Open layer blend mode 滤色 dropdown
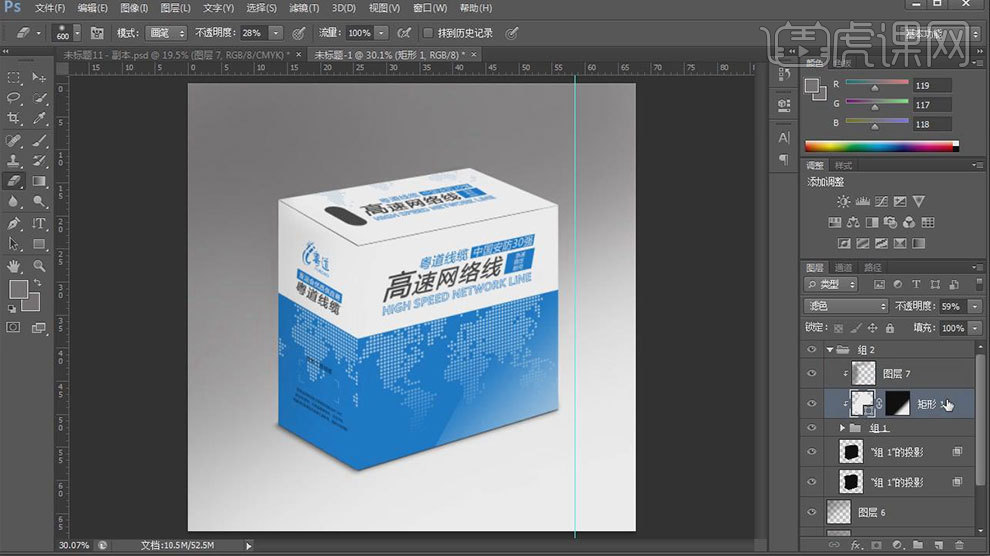This screenshot has width=990, height=556. click(846, 306)
